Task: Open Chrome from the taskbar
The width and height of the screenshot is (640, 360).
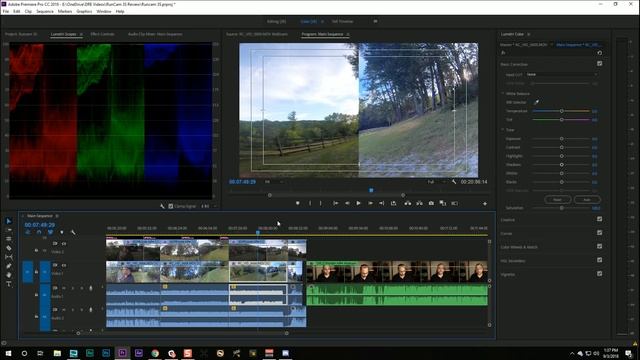Action: pos(155,353)
